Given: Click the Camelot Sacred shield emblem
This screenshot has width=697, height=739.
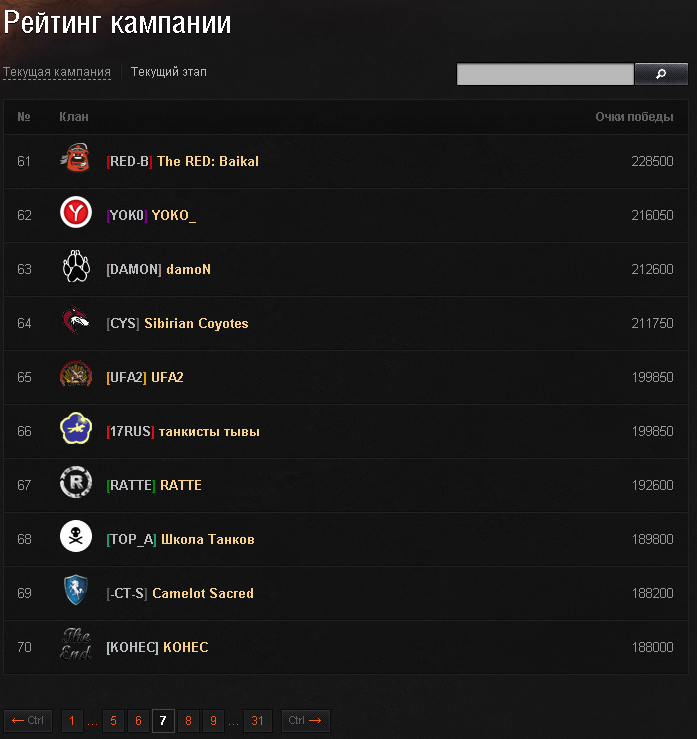Looking at the screenshot, I should coord(76,590).
